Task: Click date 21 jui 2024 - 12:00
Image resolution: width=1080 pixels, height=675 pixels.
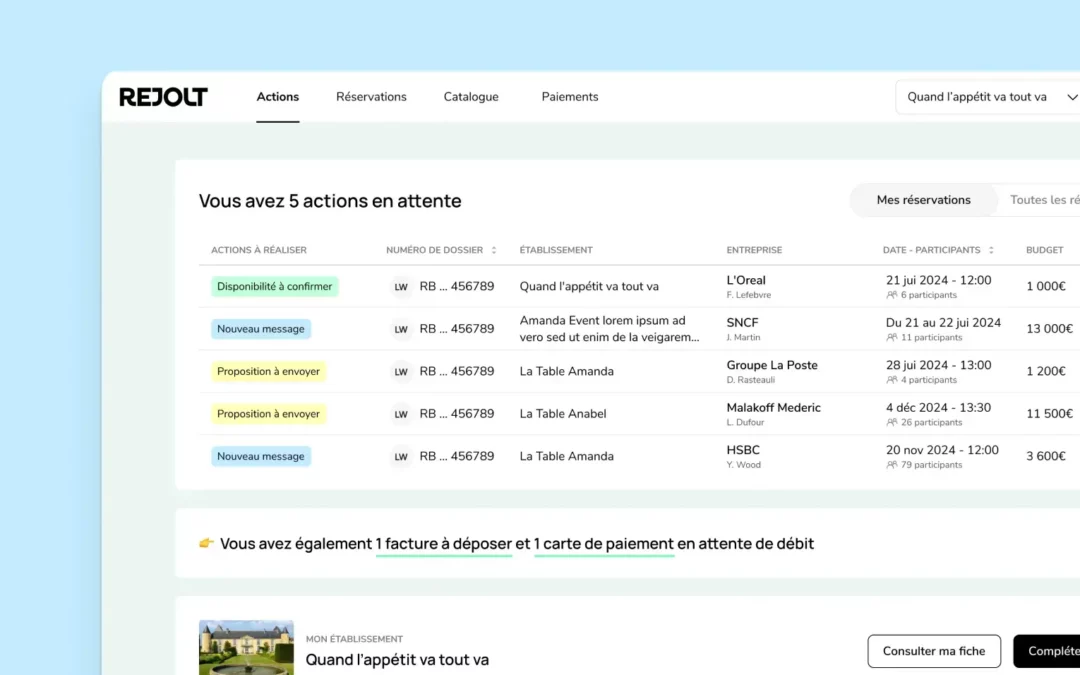Action: (x=938, y=280)
